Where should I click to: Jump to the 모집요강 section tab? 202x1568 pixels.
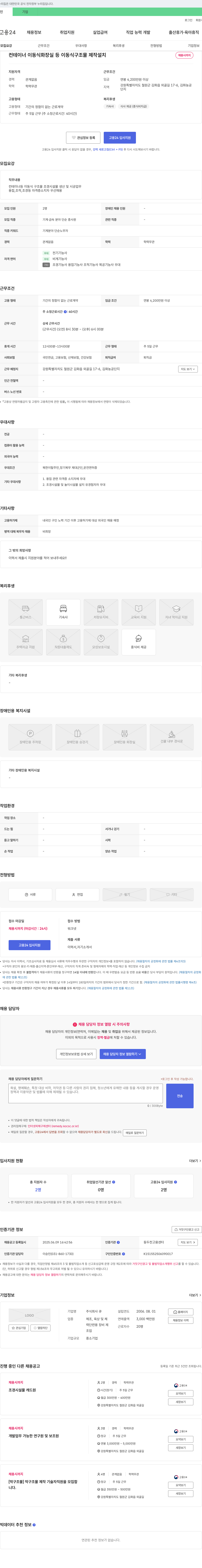pyautogui.click(x=6, y=46)
